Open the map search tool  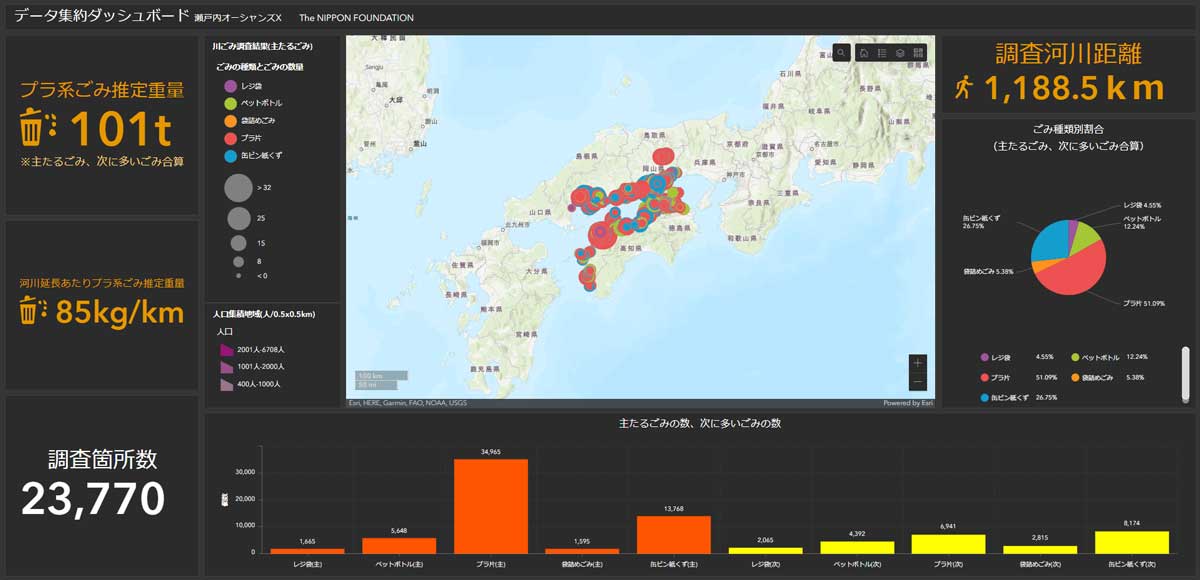click(842, 53)
